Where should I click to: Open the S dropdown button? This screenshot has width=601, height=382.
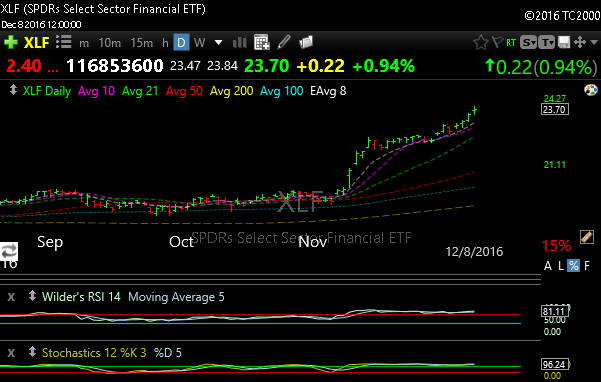tap(529, 43)
